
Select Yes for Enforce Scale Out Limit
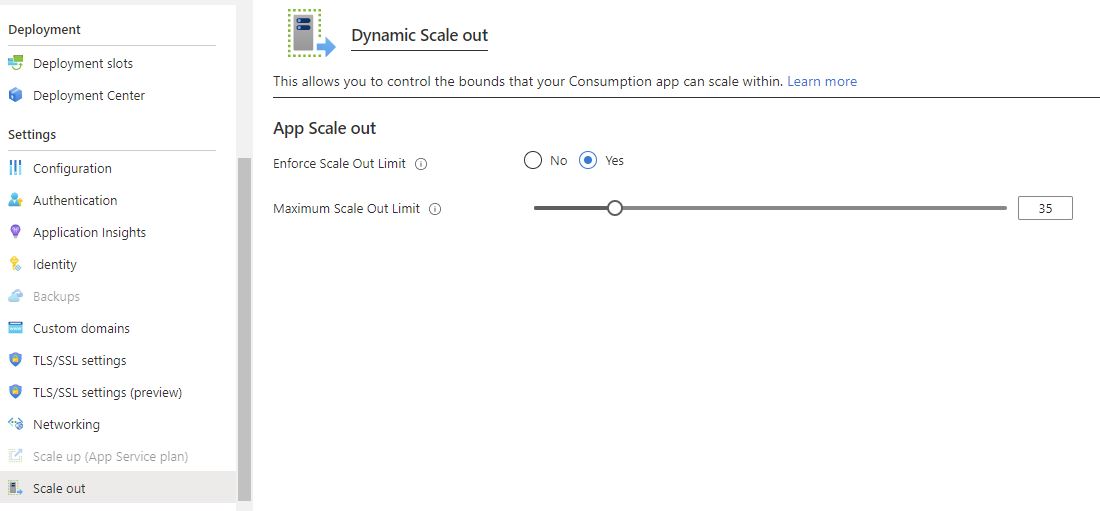coord(588,161)
